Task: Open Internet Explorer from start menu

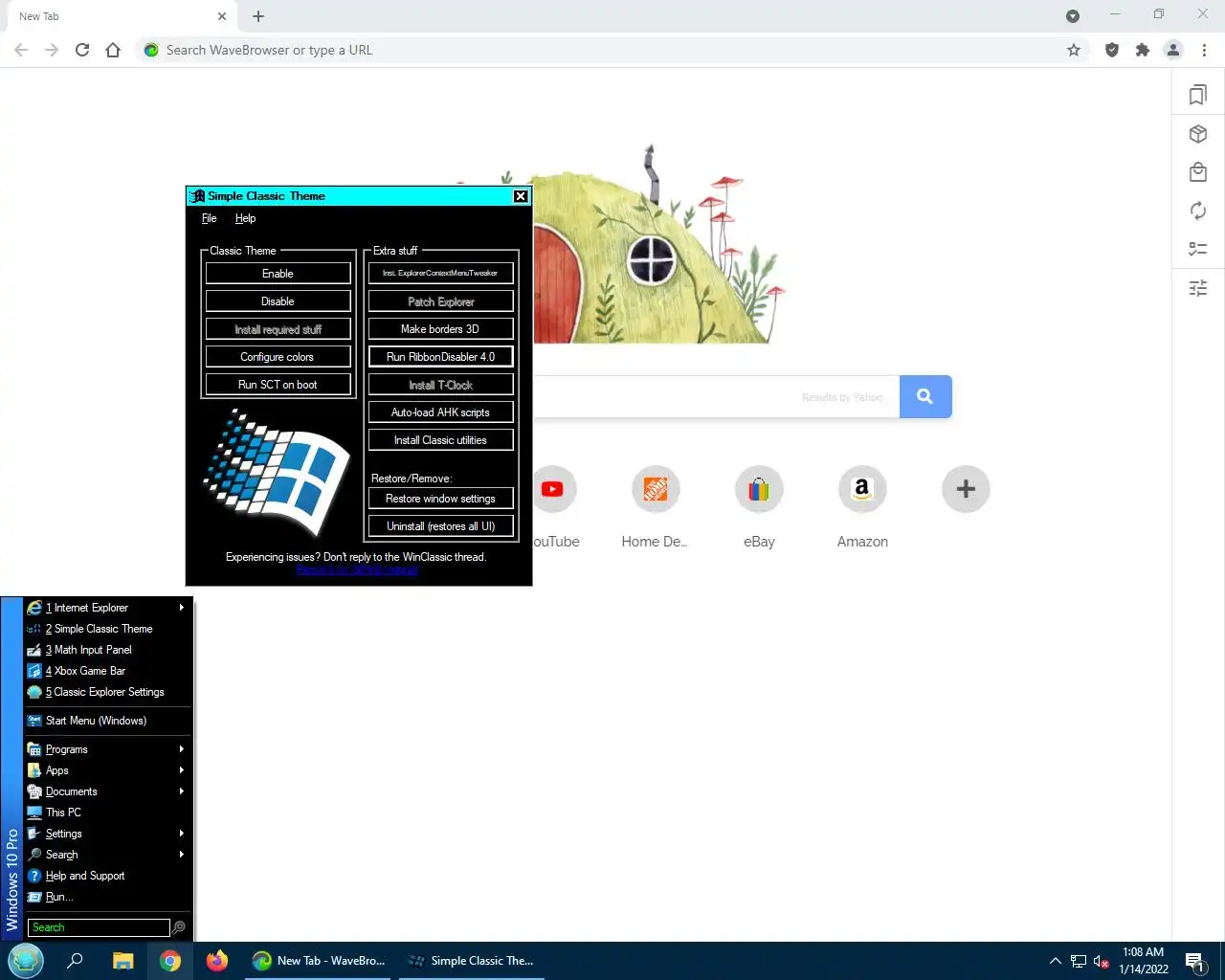Action: [106, 608]
